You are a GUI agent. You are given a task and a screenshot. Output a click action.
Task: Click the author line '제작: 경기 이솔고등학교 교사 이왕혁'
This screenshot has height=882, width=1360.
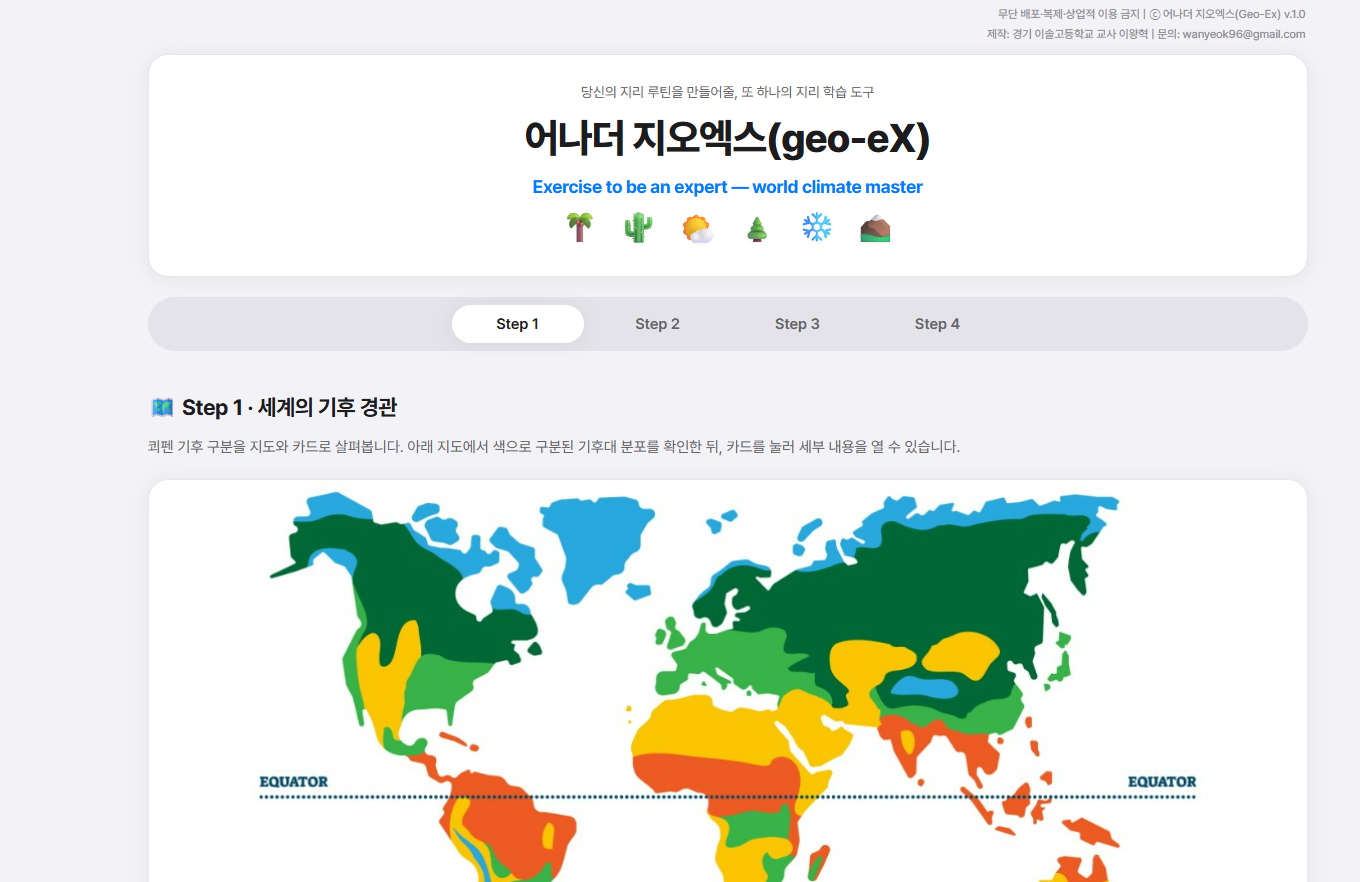point(1067,34)
